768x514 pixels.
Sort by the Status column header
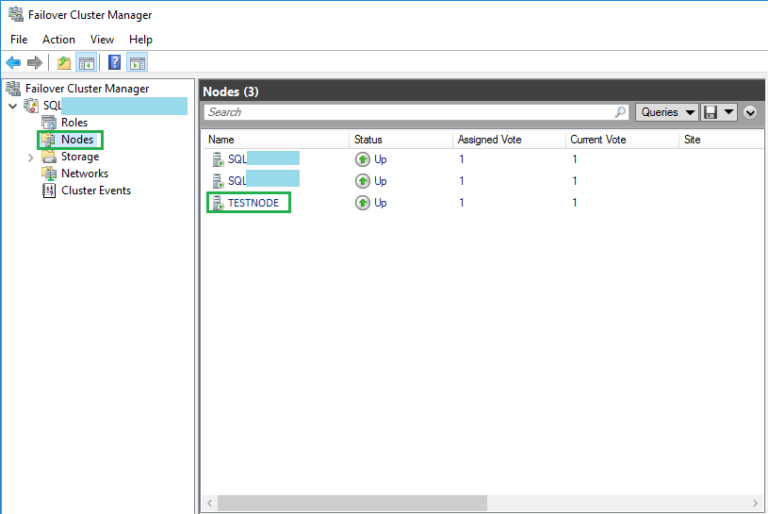click(401, 140)
